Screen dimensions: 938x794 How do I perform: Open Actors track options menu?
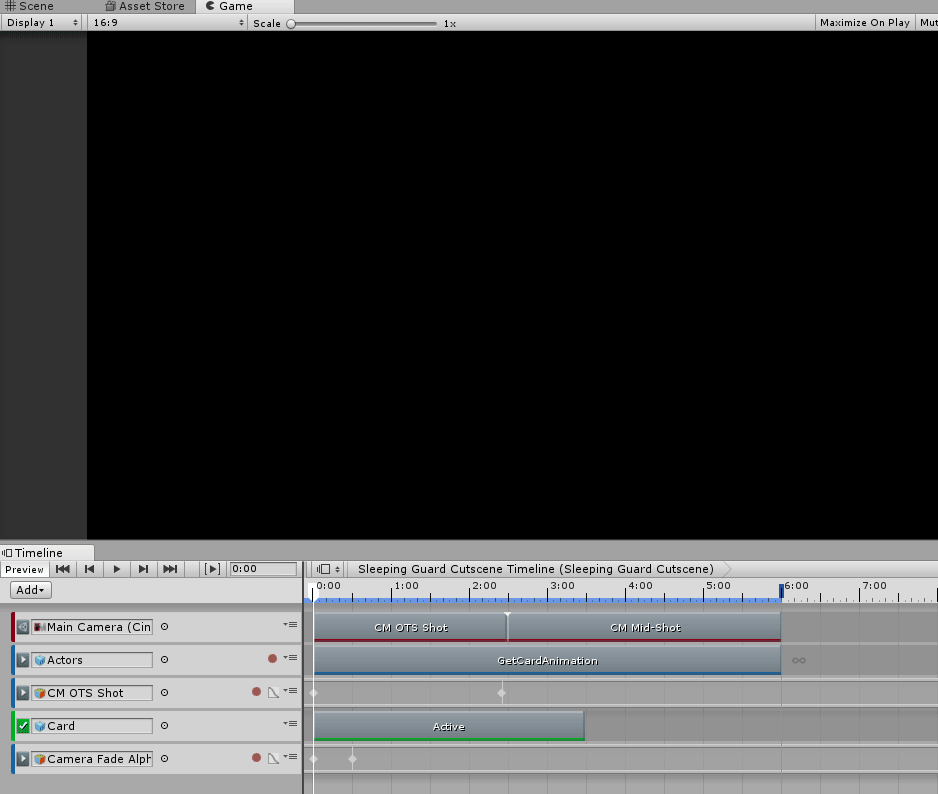click(290, 658)
